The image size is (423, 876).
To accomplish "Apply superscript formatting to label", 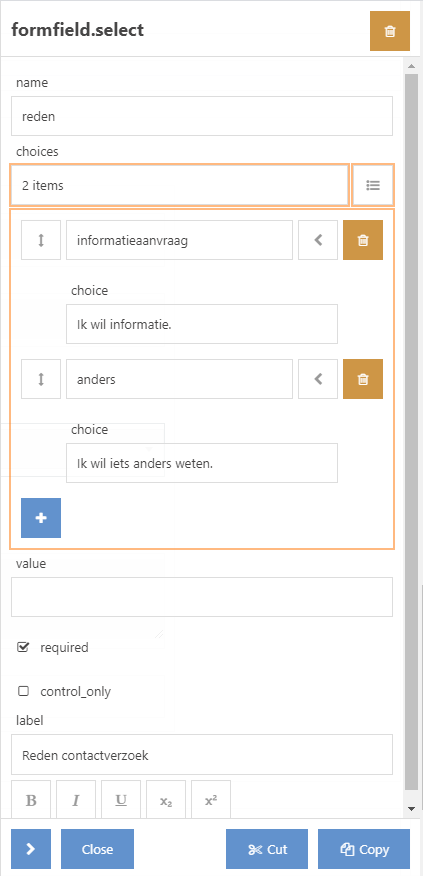I will 211,800.
